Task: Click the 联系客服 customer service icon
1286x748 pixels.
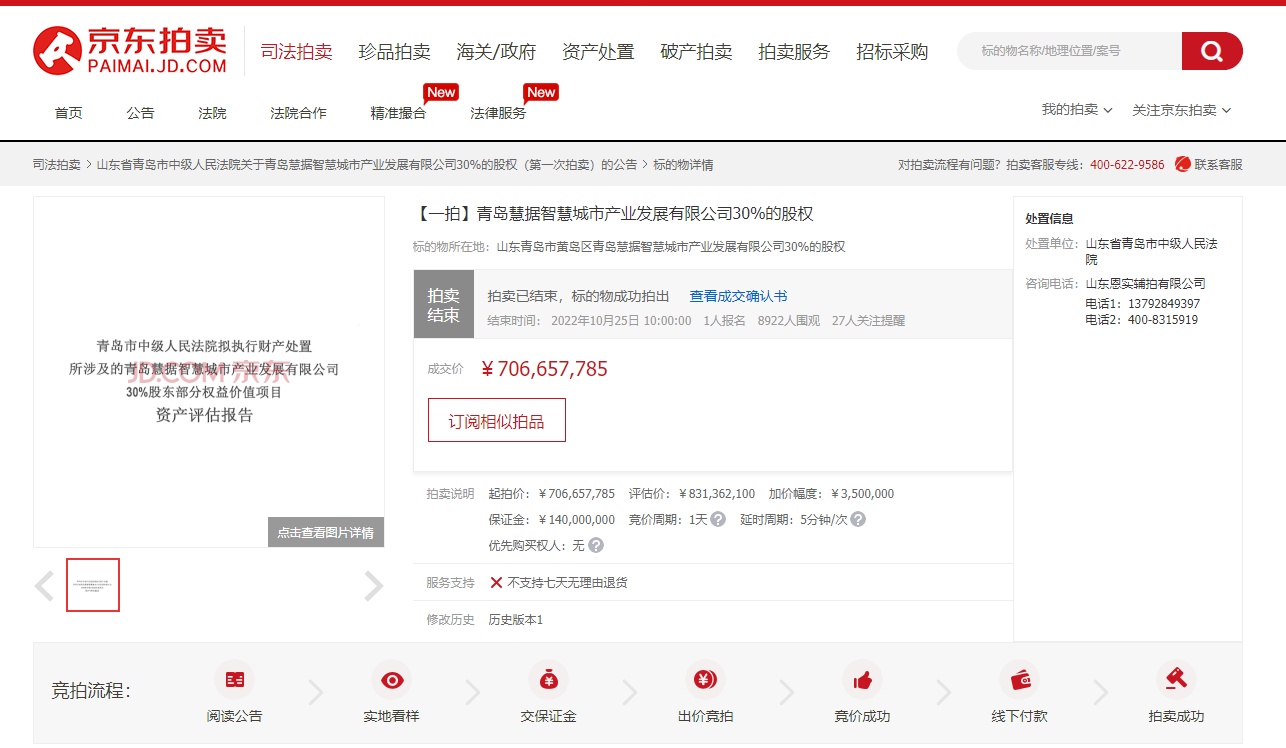Action: point(1182,164)
